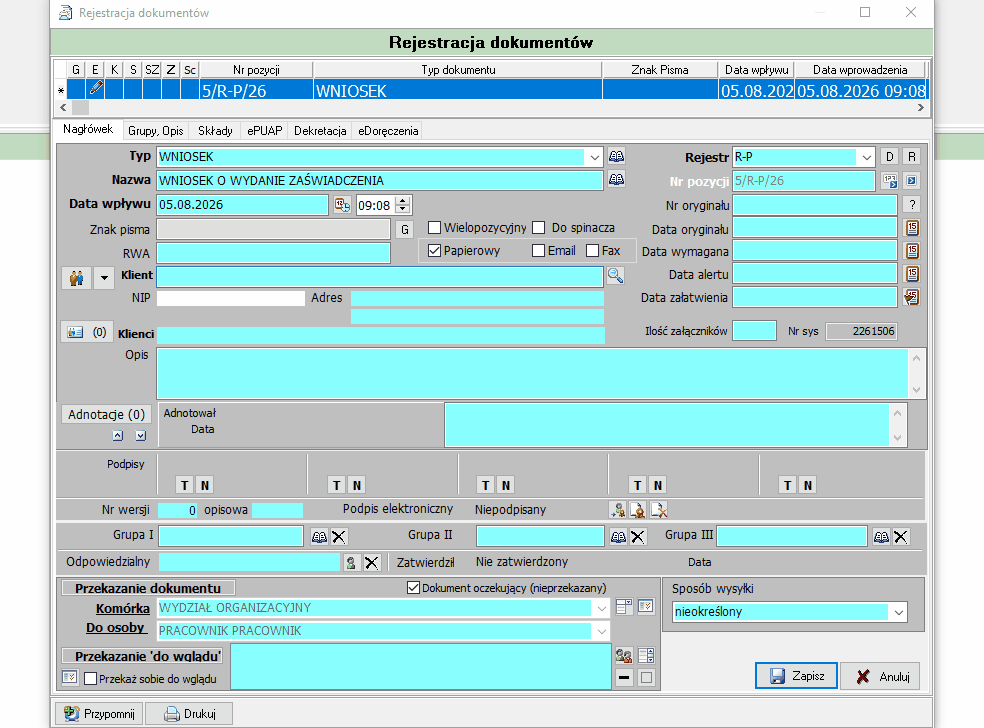This screenshot has width=984, height=728.
Task: Open the Typ dictionary book icon
Action: pyautogui.click(x=616, y=156)
